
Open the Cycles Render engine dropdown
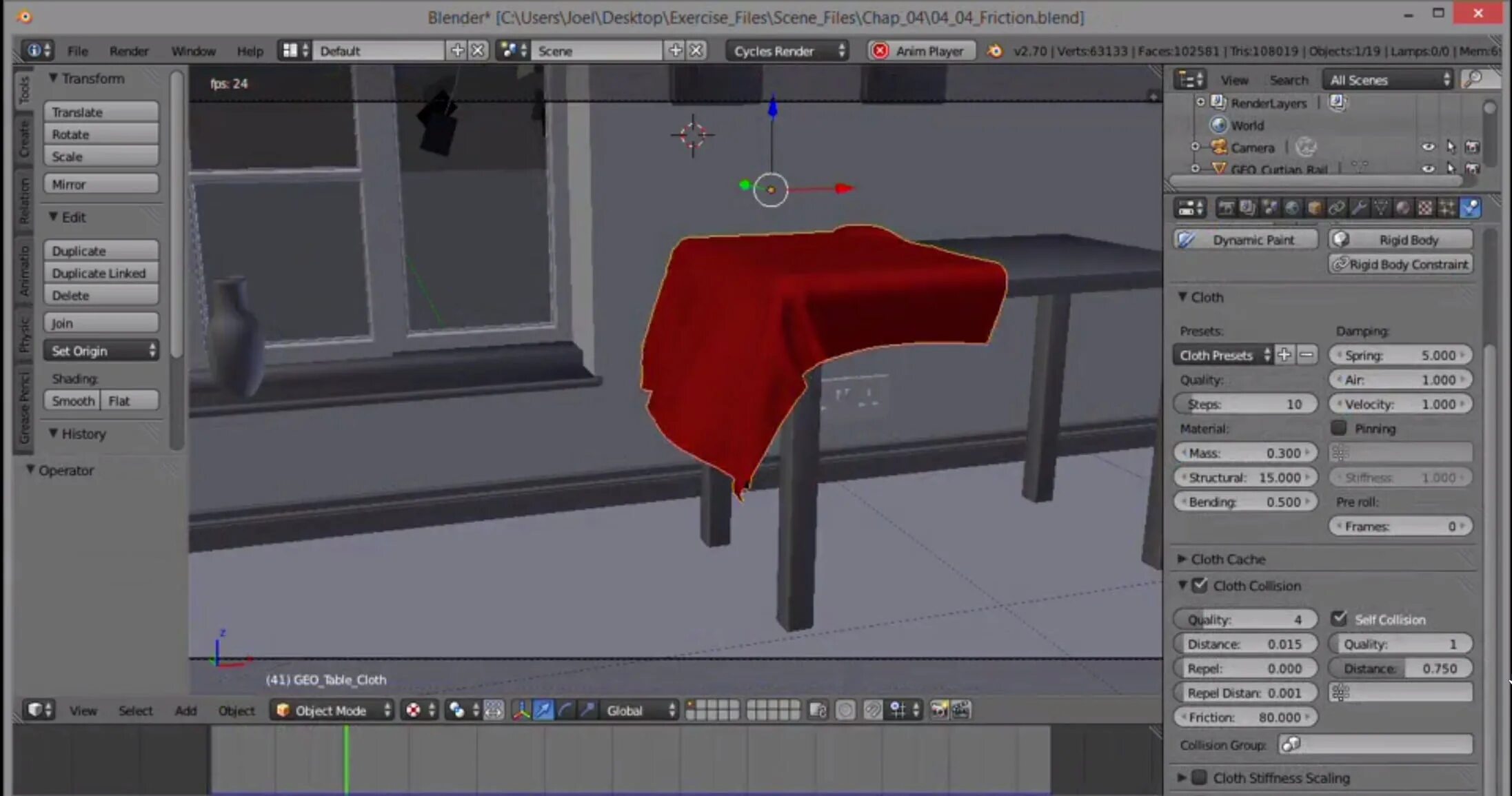click(787, 51)
